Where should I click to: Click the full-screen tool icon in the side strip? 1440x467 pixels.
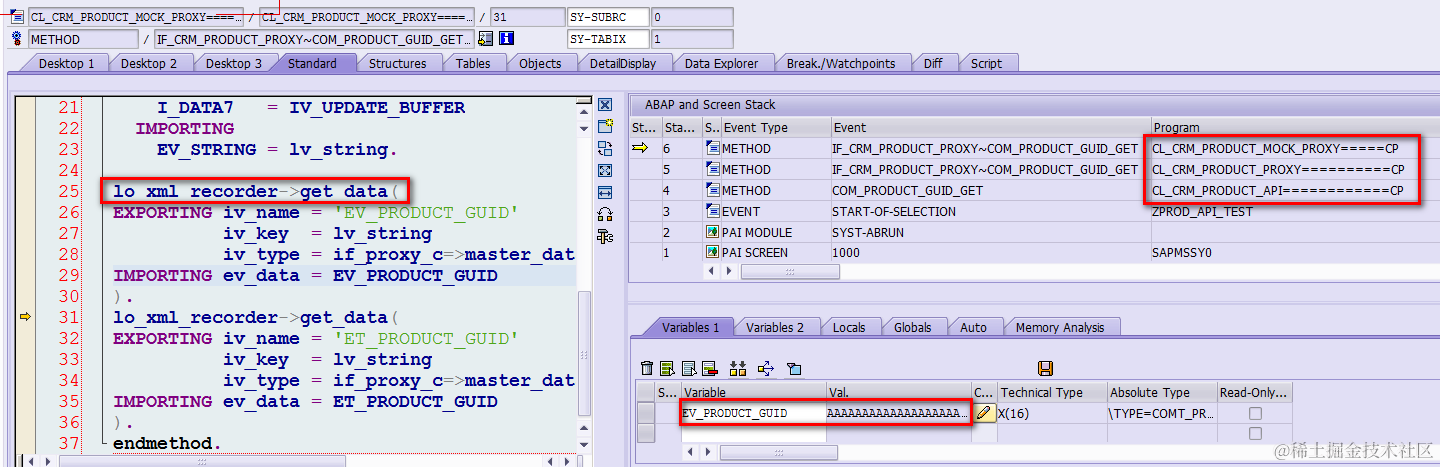(x=605, y=170)
